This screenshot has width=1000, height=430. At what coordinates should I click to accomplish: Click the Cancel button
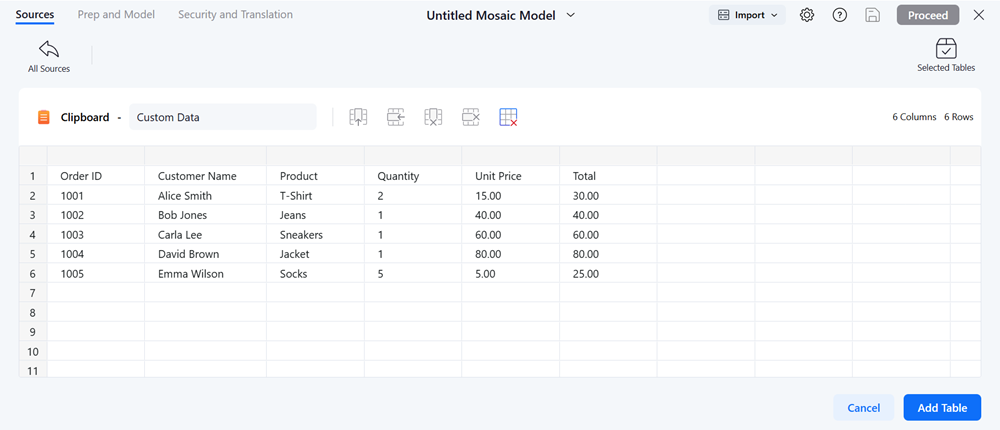863,408
